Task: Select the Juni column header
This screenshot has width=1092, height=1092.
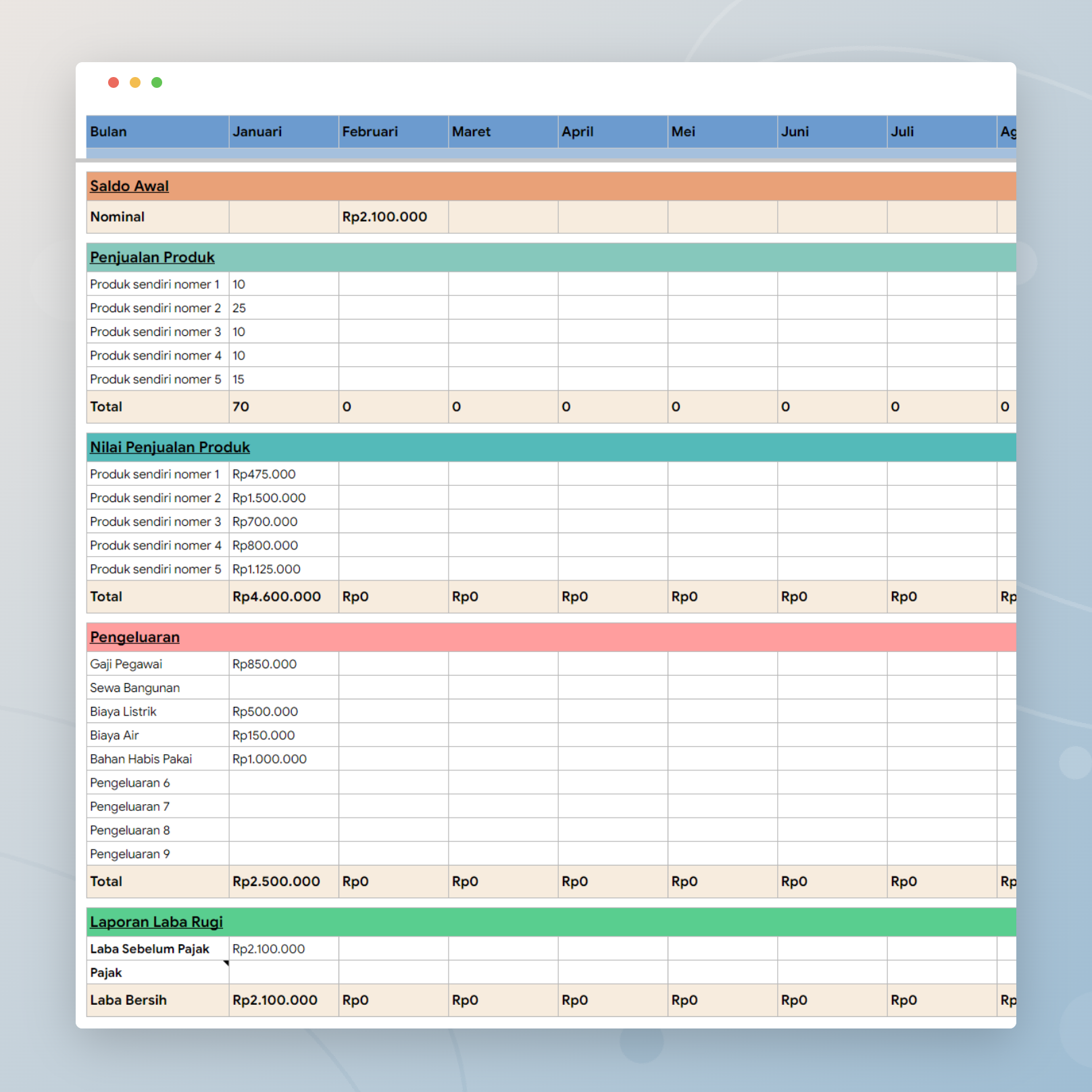Action: click(x=833, y=132)
